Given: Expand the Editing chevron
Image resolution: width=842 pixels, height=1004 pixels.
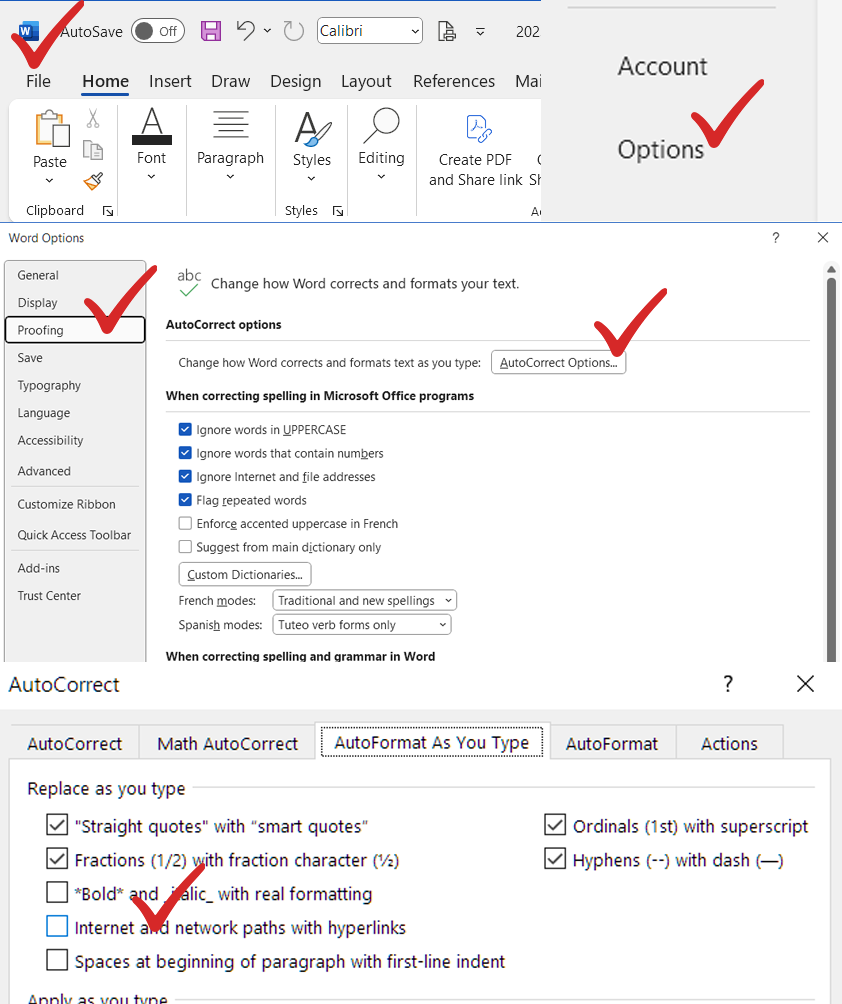Looking at the screenshot, I should tap(381, 177).
